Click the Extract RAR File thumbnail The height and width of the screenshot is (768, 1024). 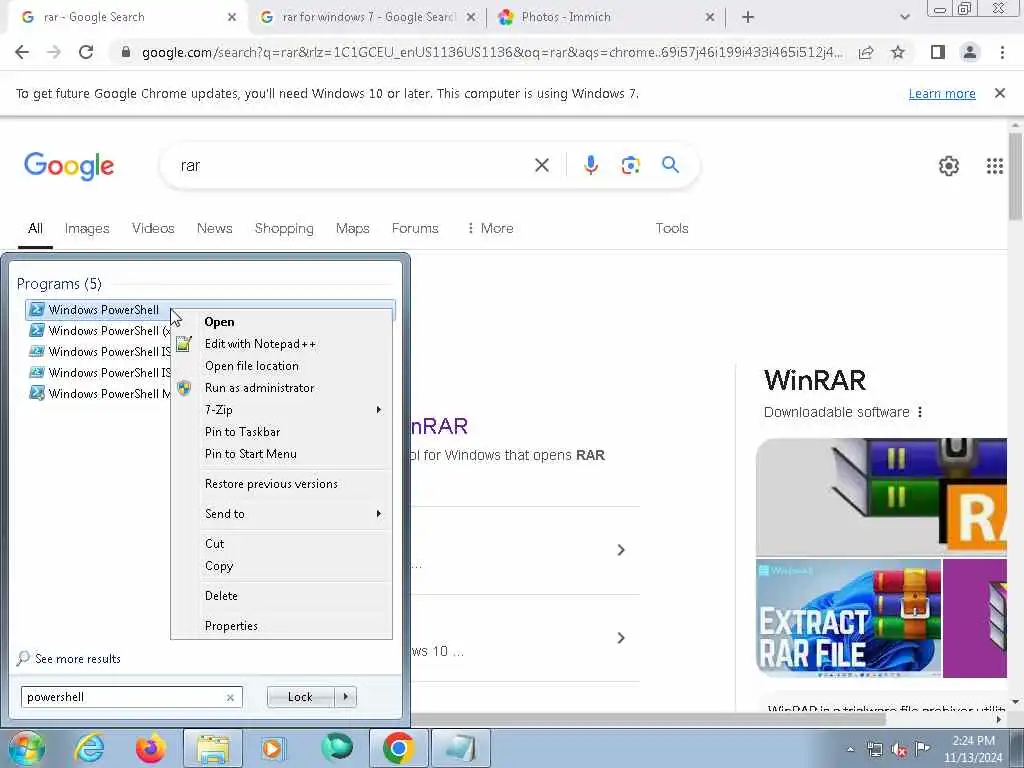pyautogui.click(x=848, y=618)
